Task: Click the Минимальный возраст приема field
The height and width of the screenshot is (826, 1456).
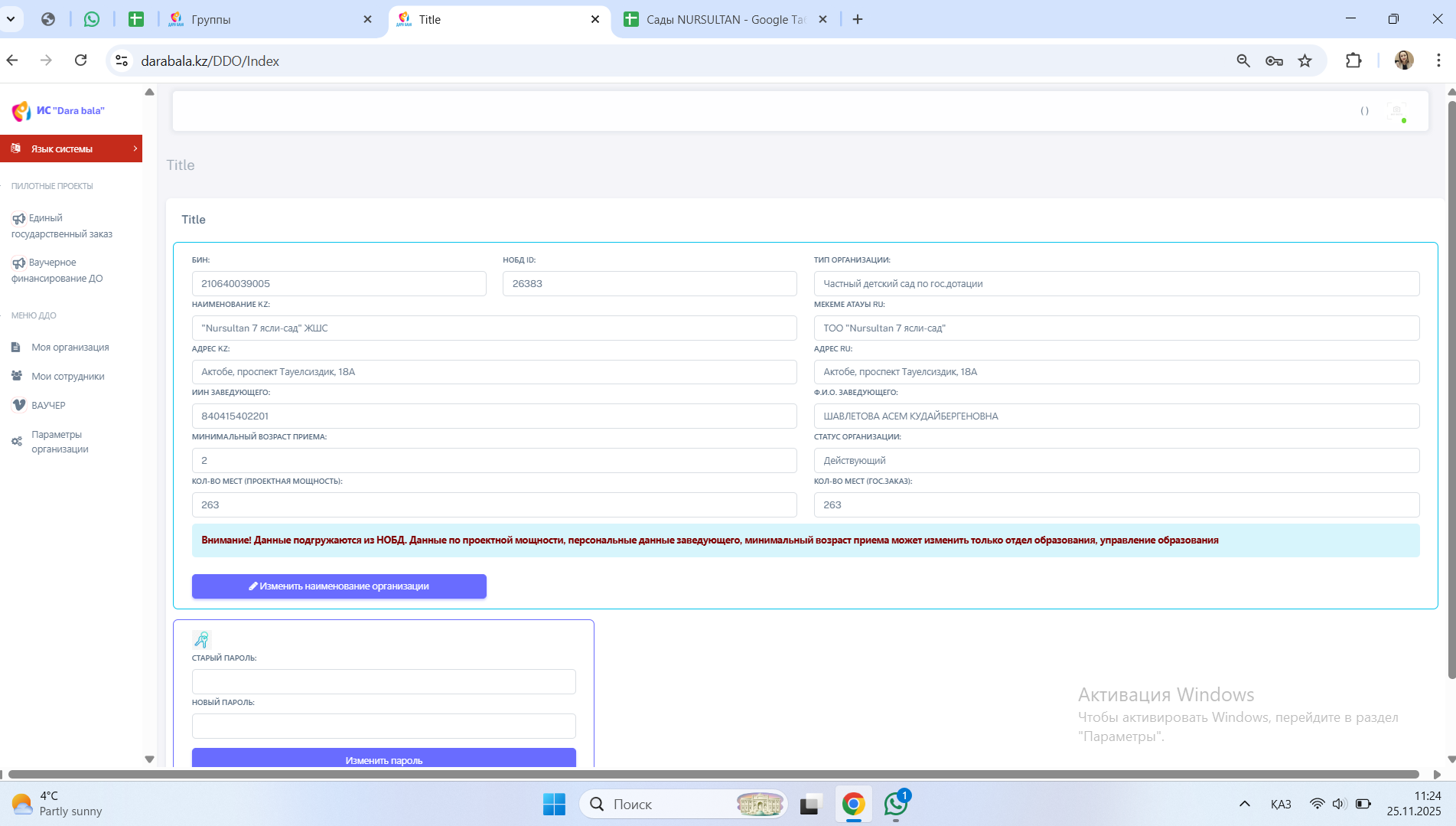Action: tap(494, 460)
